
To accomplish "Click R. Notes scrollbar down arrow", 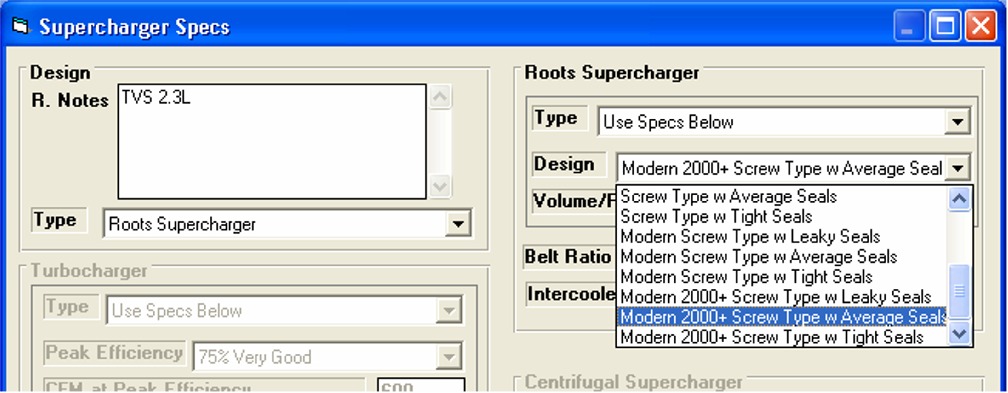I will [440, 187].
